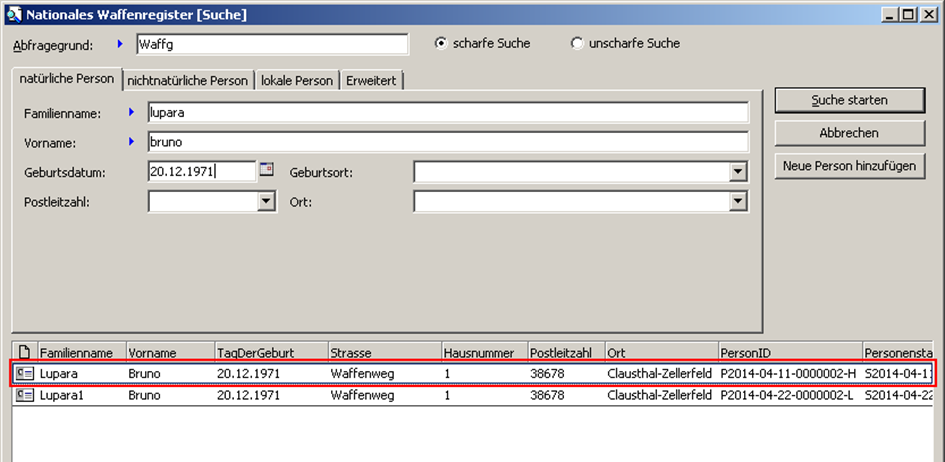This screenshot has height=462, width=945.
Task: Switch to the nichtnatürliche Person tab
Action: tap(187, 81)
